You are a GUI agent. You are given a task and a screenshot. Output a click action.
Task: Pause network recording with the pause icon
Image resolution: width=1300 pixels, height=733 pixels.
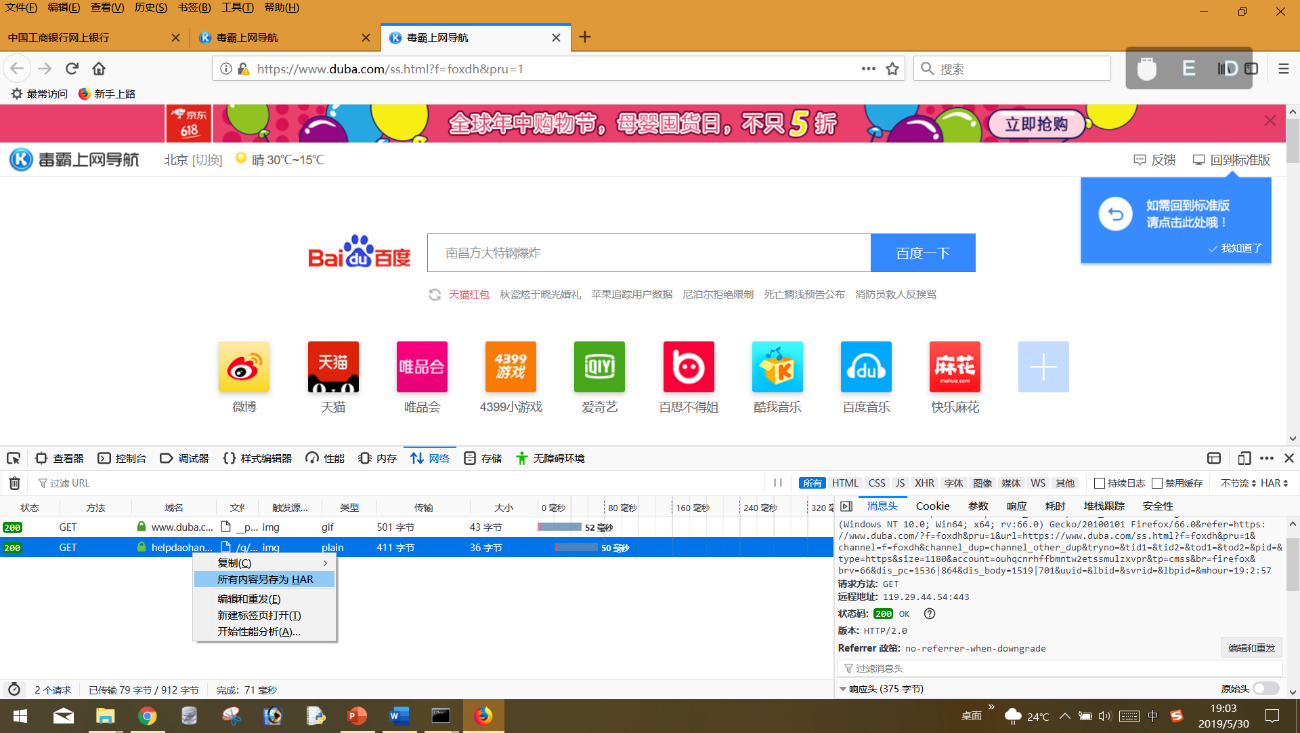click(778, 483)
